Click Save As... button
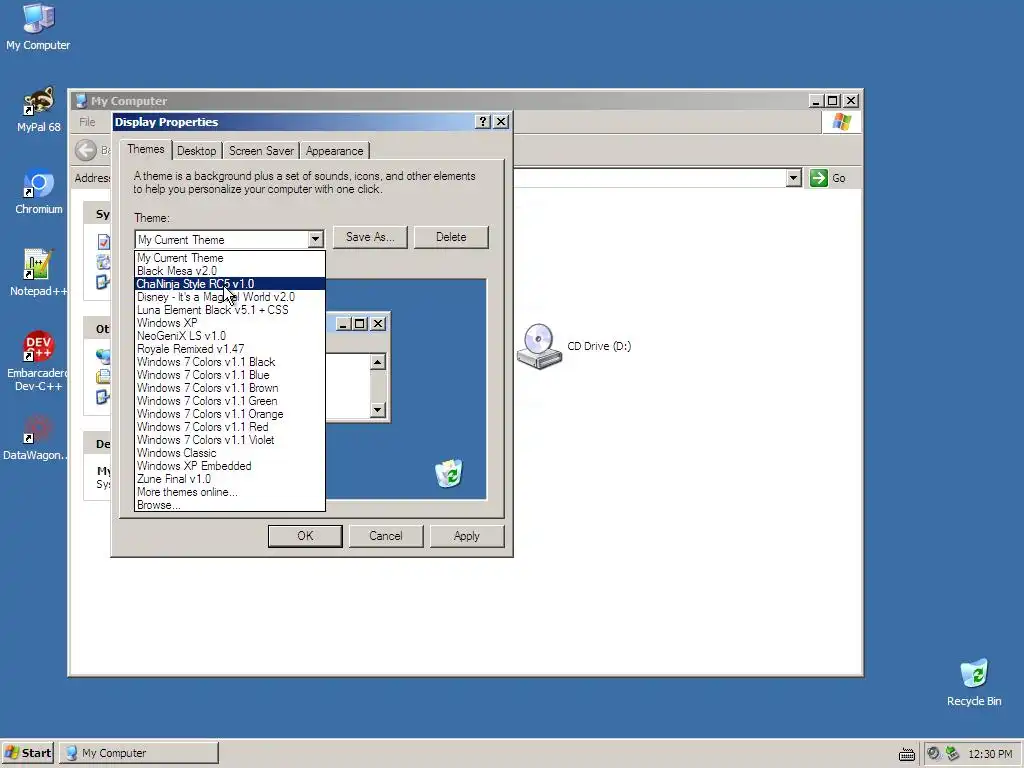 (370, 237)
